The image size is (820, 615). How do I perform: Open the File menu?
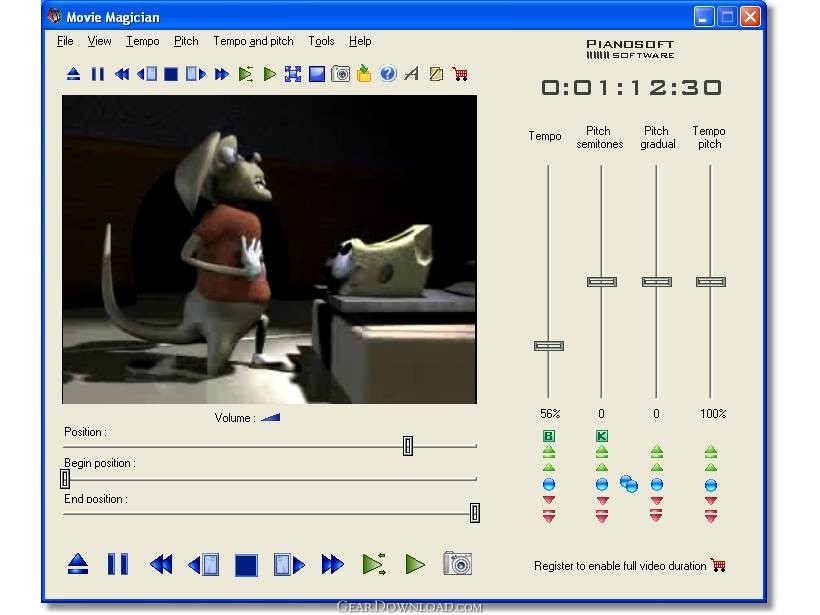coord(65,41)
